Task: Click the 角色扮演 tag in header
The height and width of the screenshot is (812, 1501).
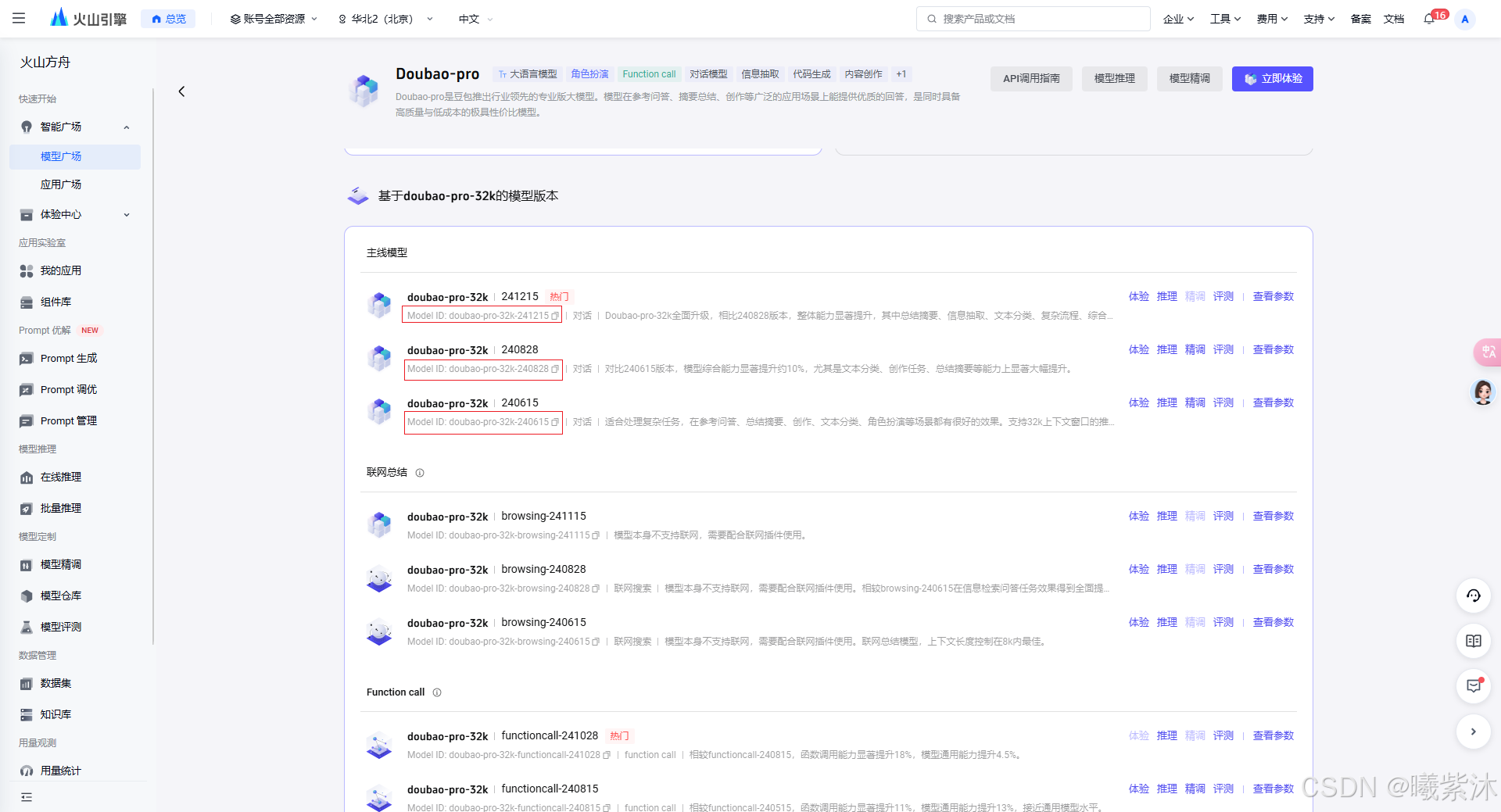Action: point(589,74)
